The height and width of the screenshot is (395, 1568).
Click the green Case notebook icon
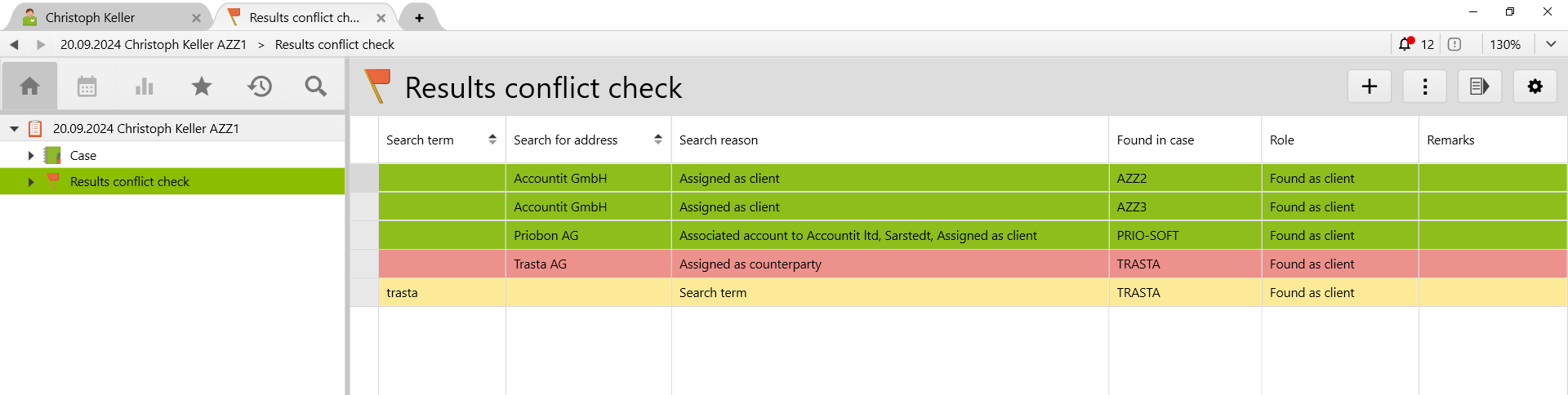tap(52, 155)
